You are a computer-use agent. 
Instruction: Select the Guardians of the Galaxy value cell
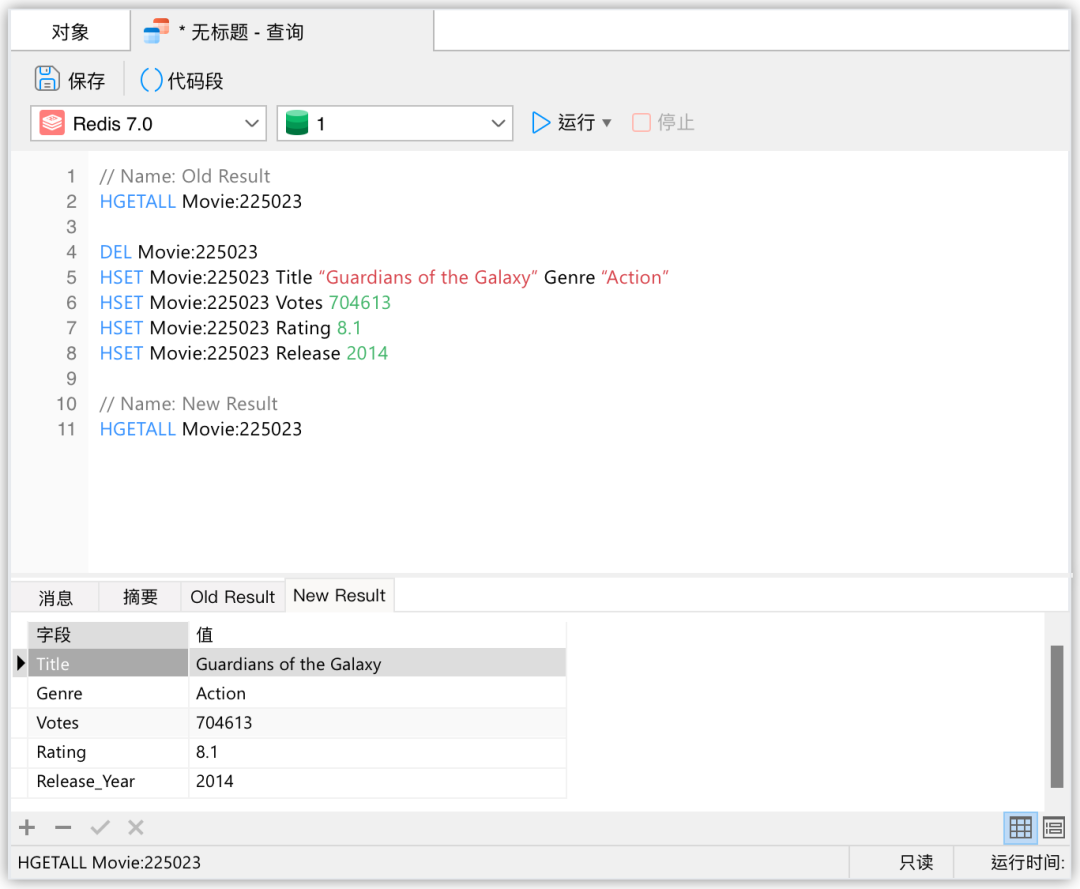click(377, 663)
